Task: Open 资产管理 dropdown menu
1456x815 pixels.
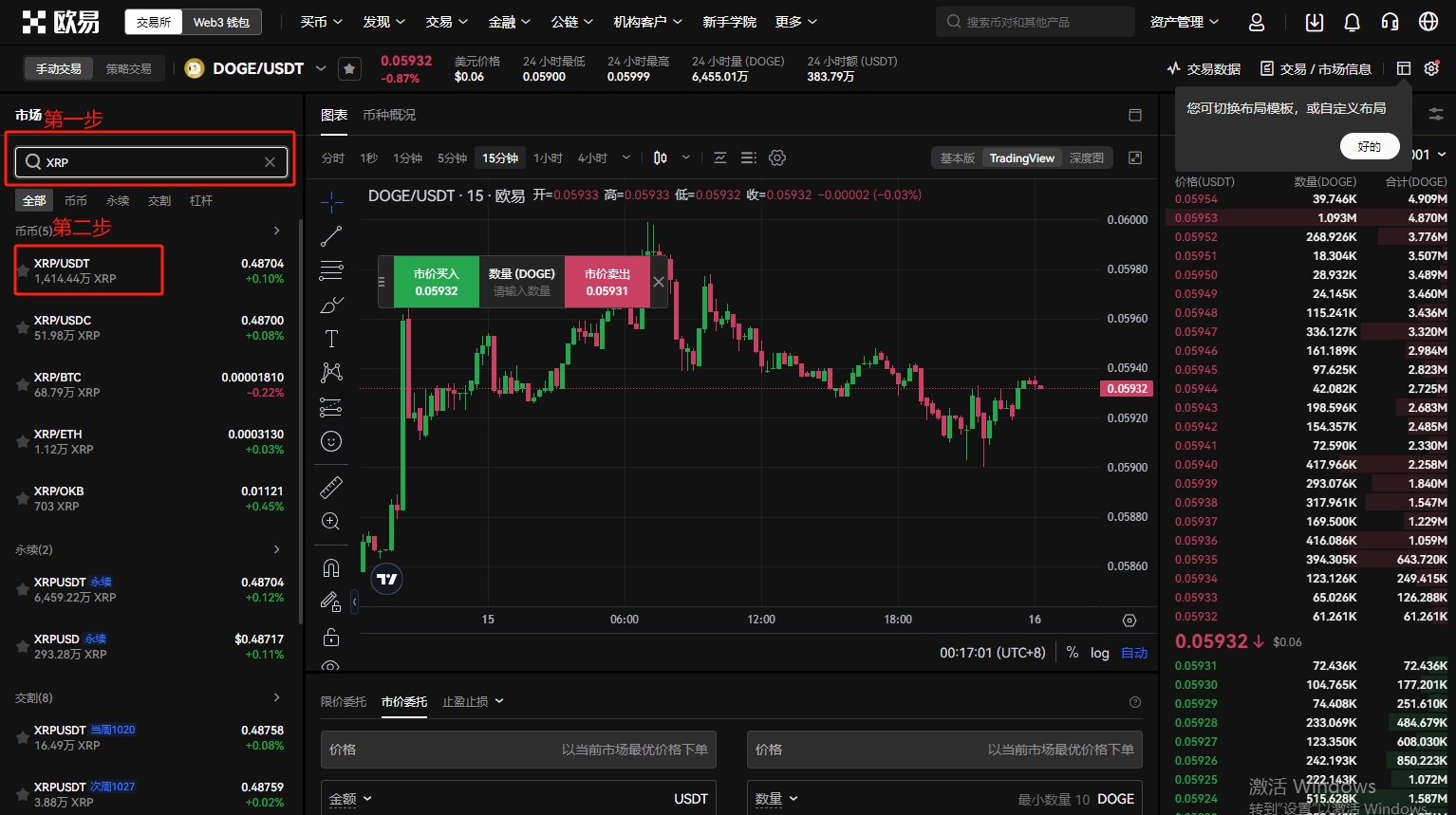Action: click(1185, 22)
